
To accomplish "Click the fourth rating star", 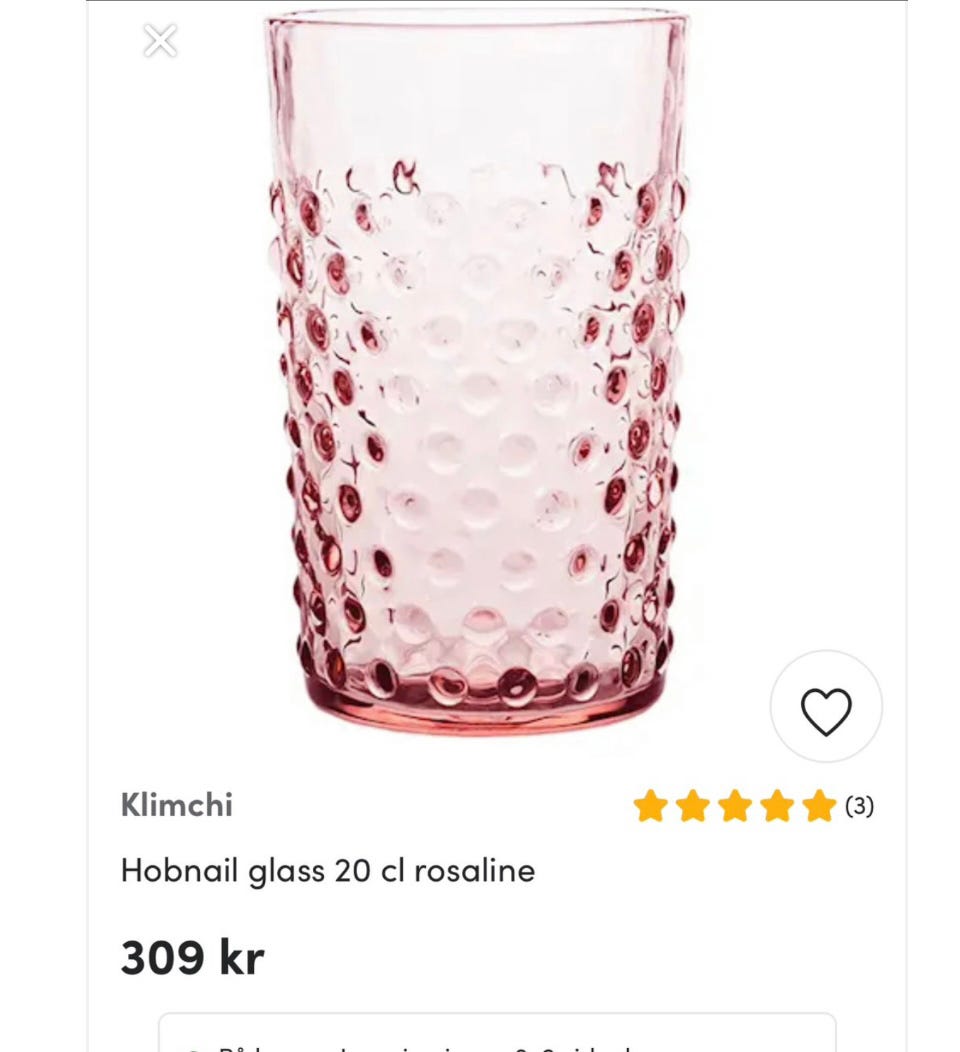I will [x=776, y=806].
